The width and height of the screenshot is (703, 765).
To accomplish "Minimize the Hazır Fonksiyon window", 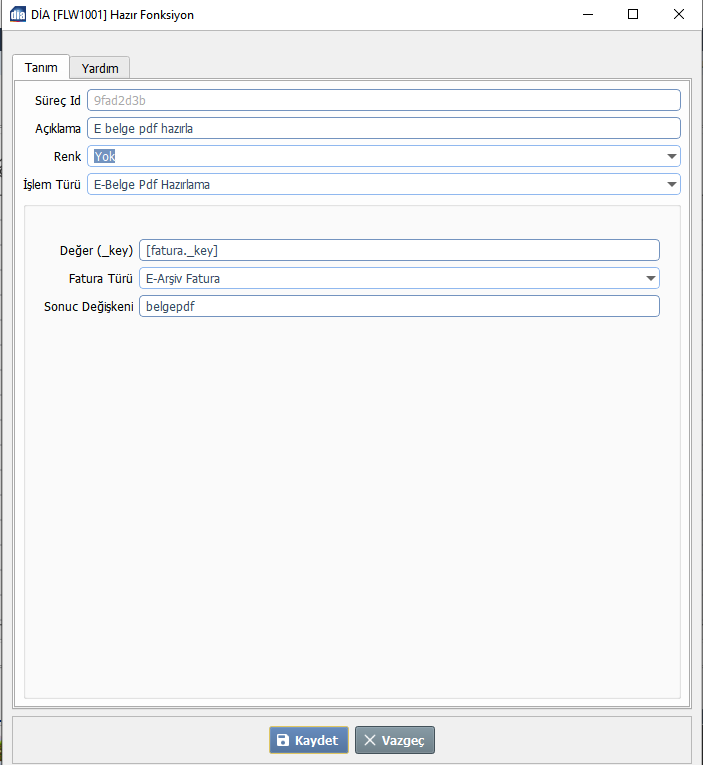I will click(x=586, y=15).
